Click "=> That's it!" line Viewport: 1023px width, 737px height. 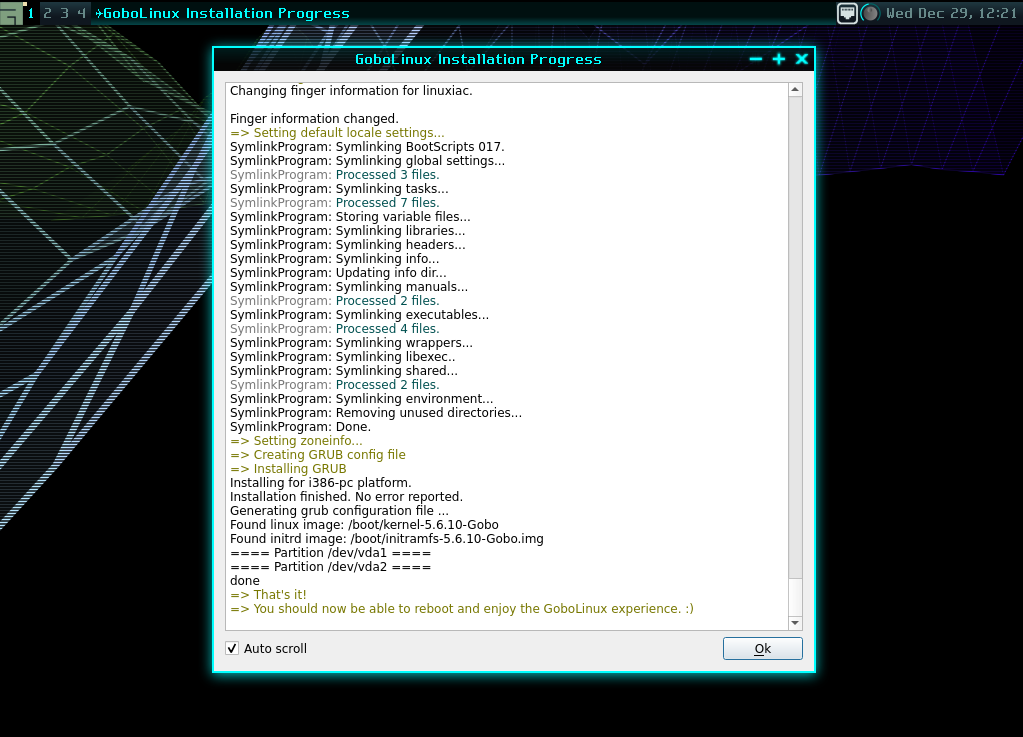[268, 595]
